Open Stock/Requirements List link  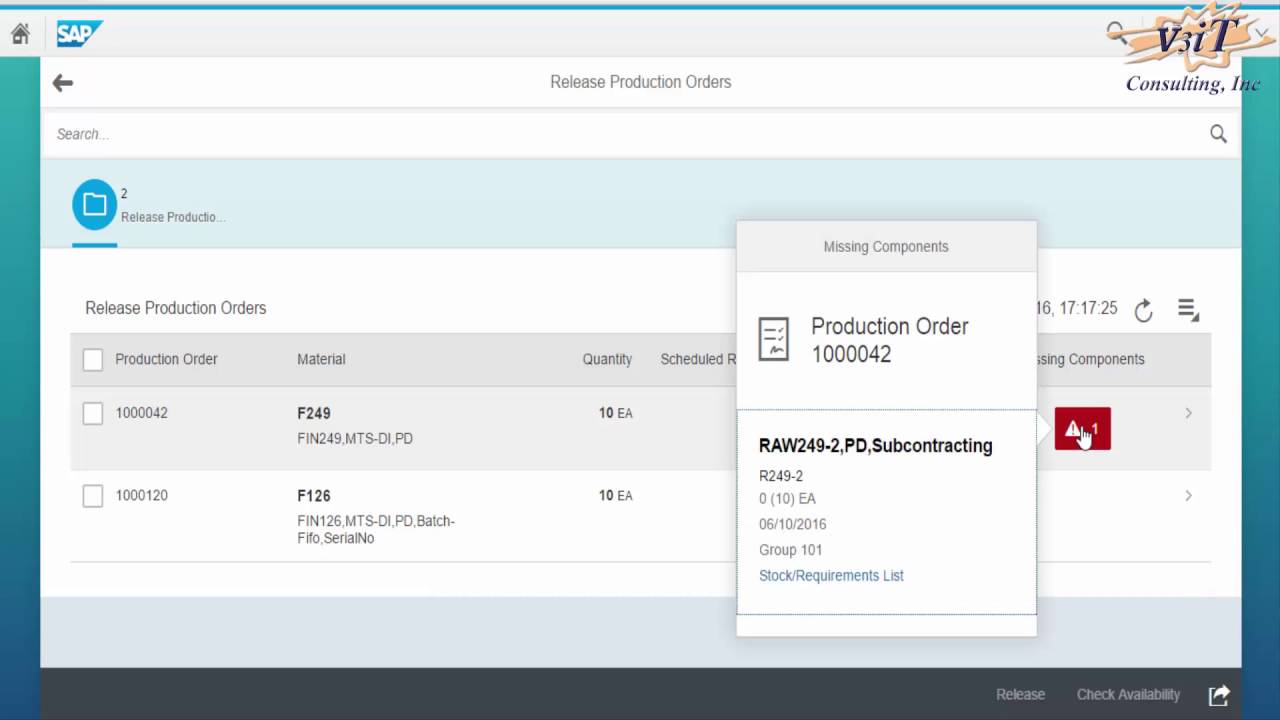pos(831,576)
